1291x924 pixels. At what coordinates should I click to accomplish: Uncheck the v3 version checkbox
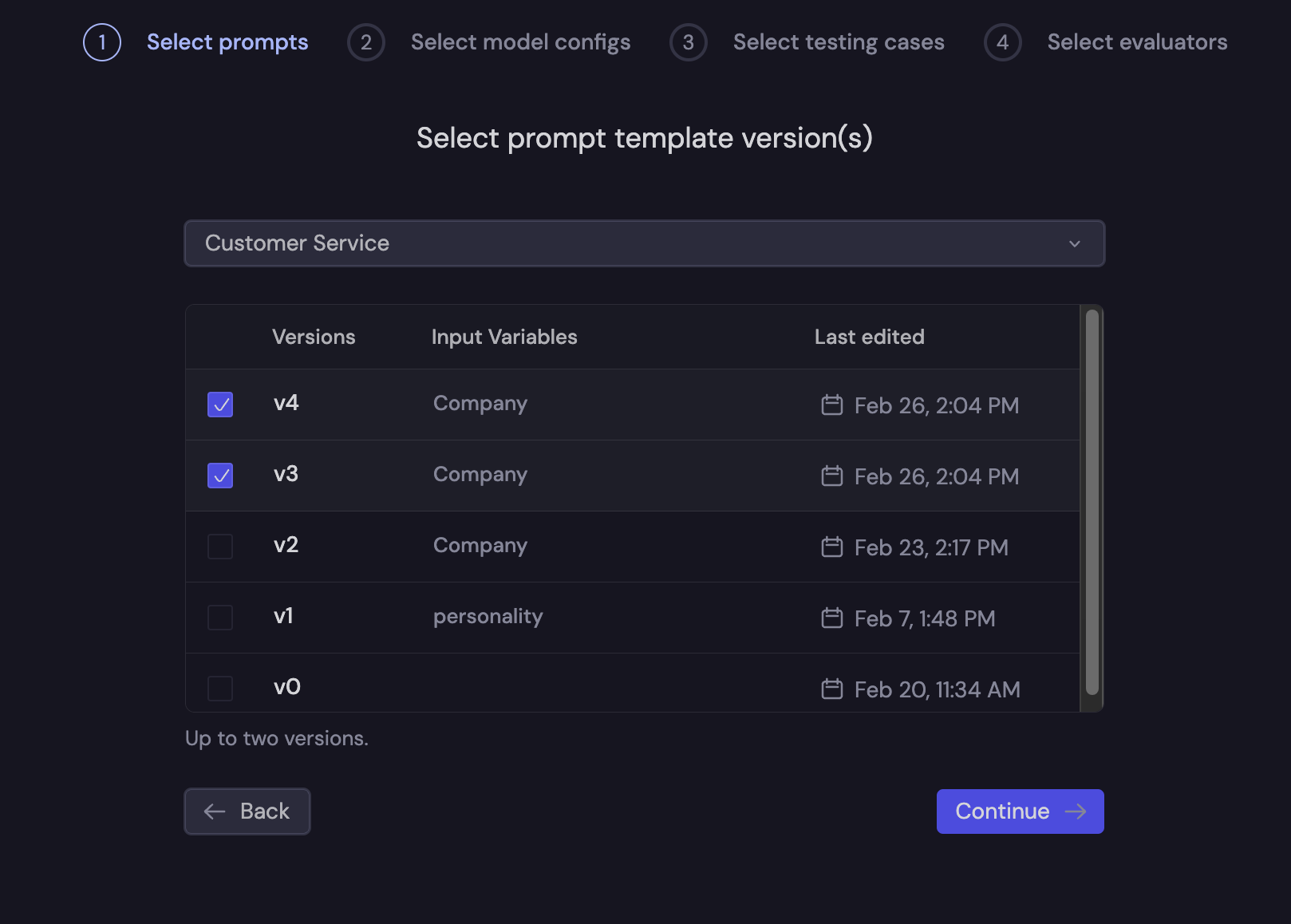[220, 476]
